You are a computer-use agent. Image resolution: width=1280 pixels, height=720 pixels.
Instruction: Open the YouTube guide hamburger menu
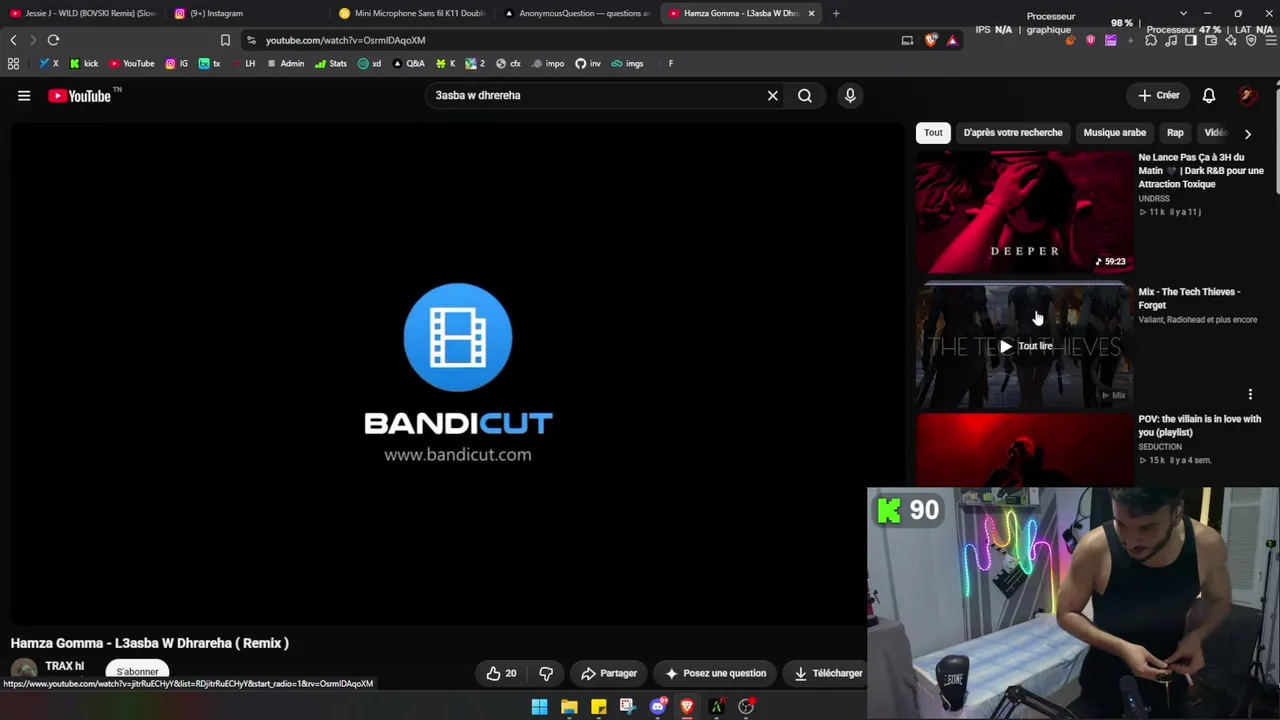(24, 96)
